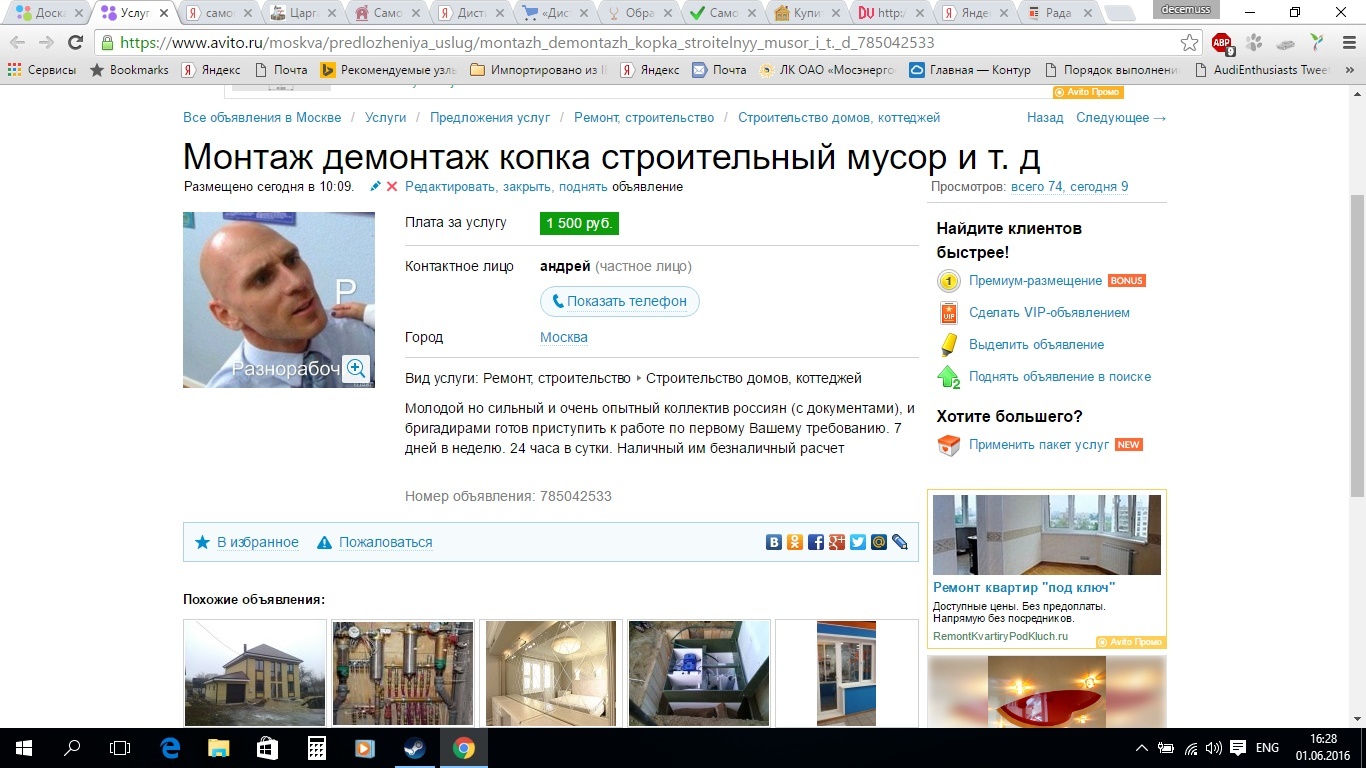The width and height of the screenshot is (1366, 768).
Task: Share the listing via Mail.ru icon
Action: 879,542
